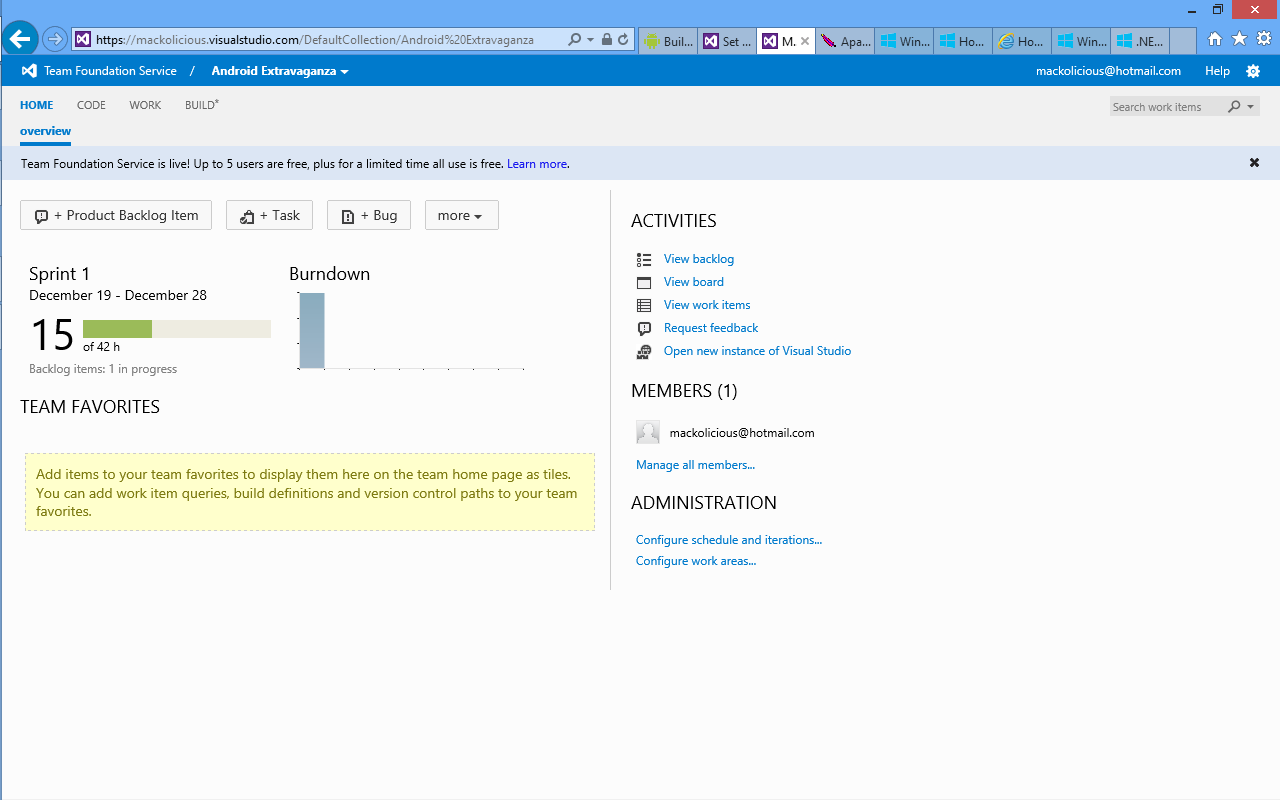The height and width of the screenshot is (800, 1280).
Task: Click the browser Tools gear icon
Action: point(1264,39)
